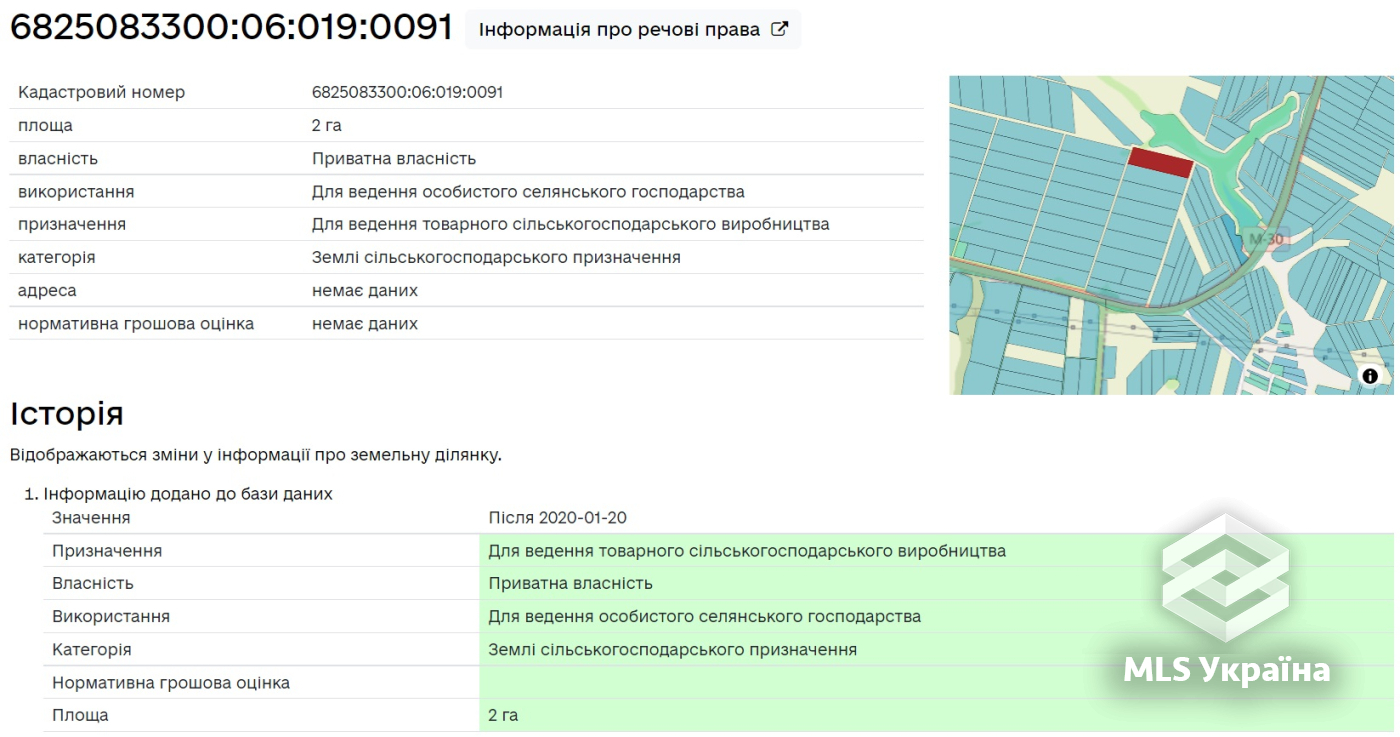Select the Призначення label in the history table
This screenshot has height=737, width=1400.
tap(107, 550)
